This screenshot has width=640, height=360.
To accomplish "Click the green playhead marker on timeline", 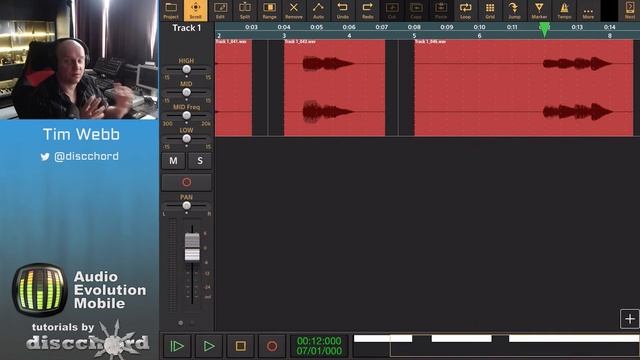I will pos(544,30).
